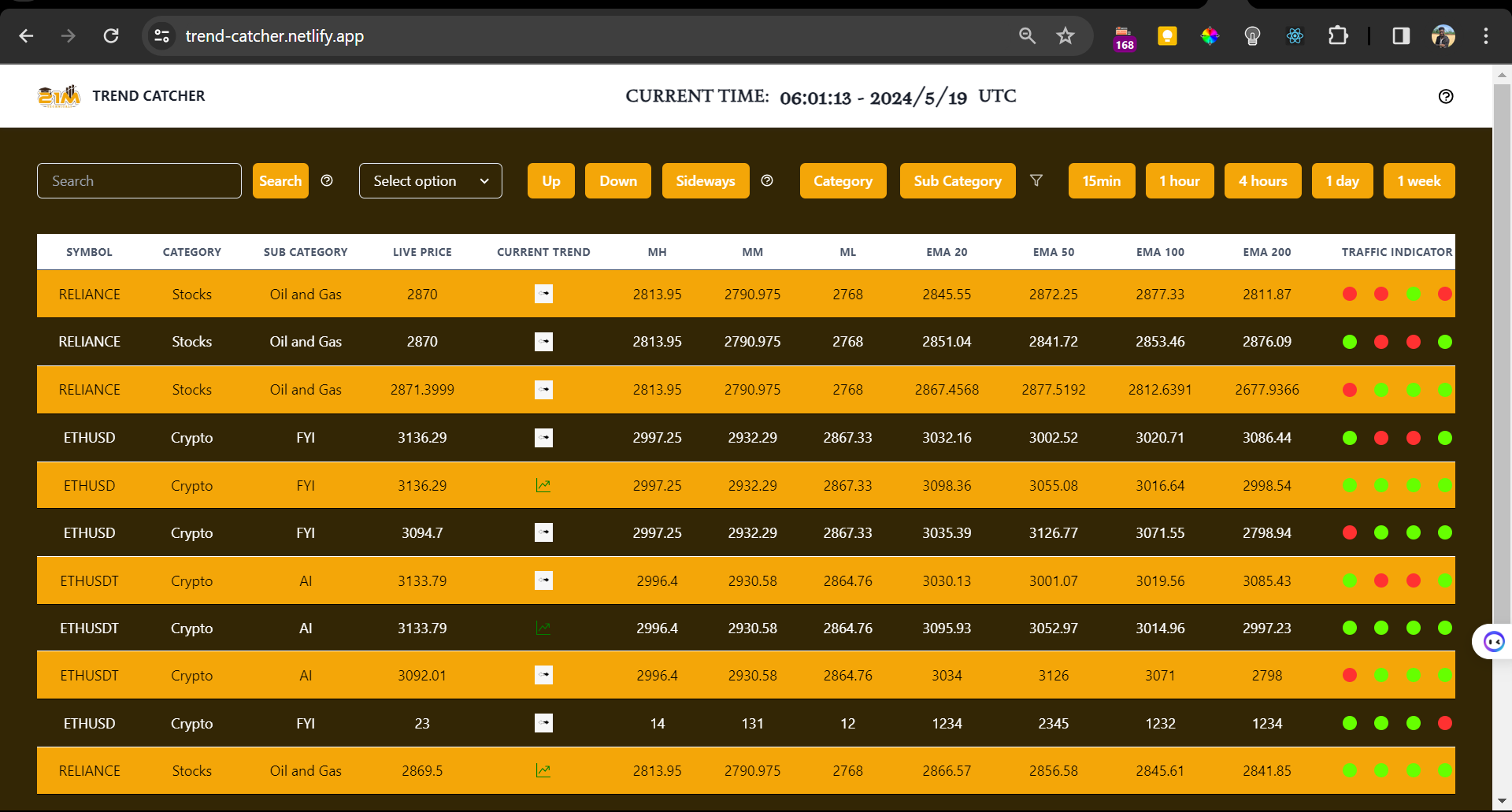The width and height of the screenshot is (1512, 812).
Task: Click inside the Search text field
Action: click(x=139, y=180)
